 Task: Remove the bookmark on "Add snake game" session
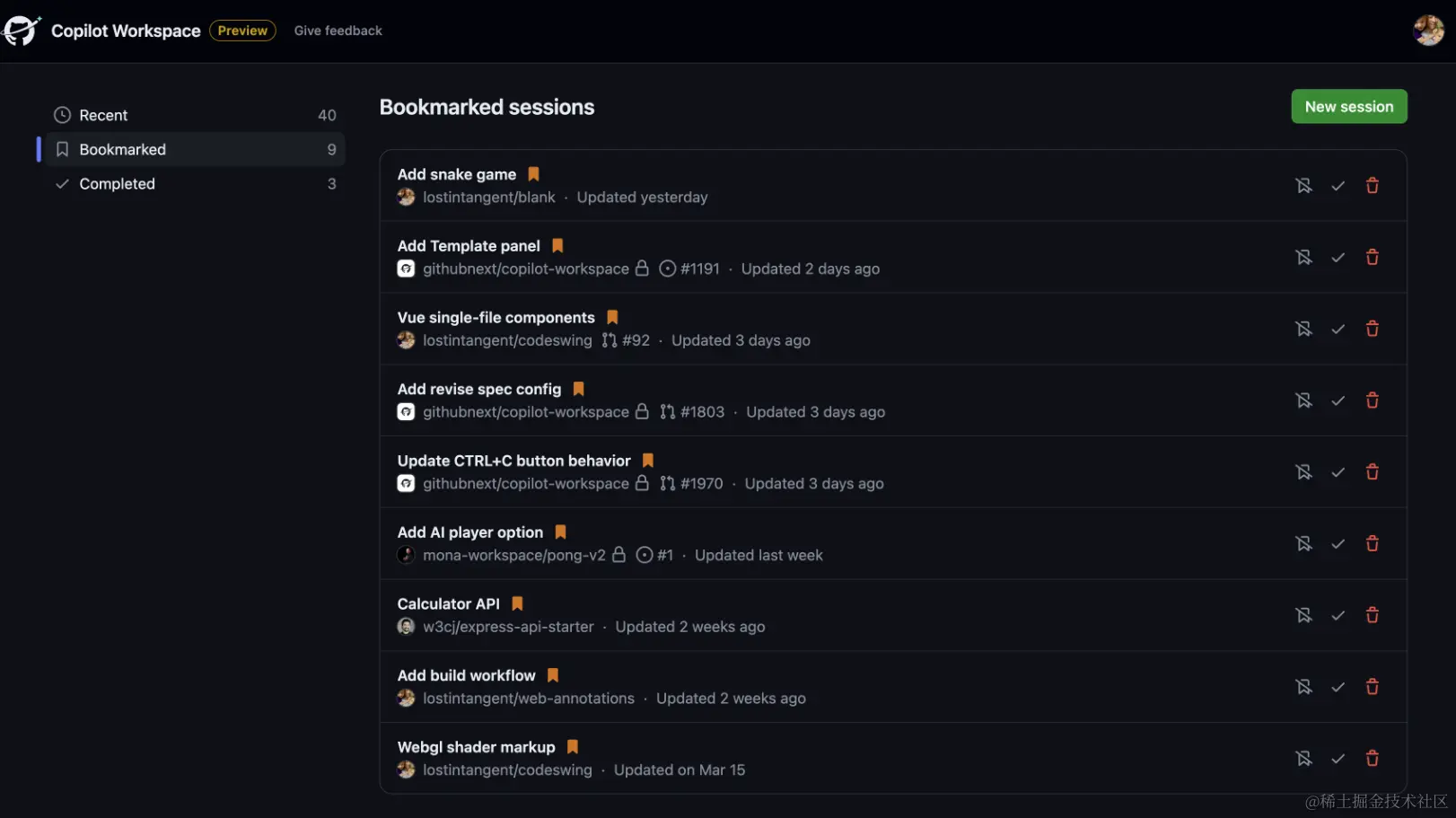click(x=1303, y=185)
